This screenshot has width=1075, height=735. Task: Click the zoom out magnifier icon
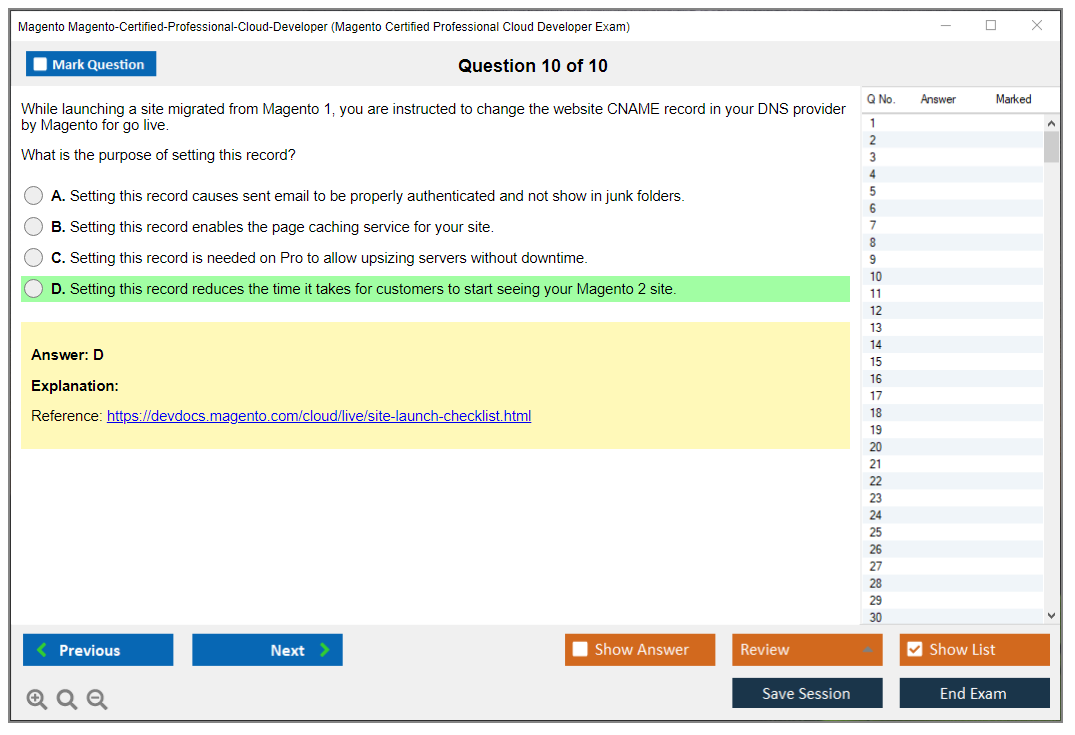click(x=97, y=700)
